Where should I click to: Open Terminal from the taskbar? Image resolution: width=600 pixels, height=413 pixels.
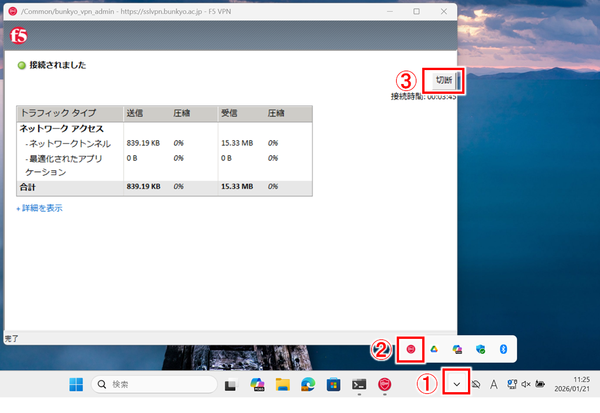click(358, 384)
